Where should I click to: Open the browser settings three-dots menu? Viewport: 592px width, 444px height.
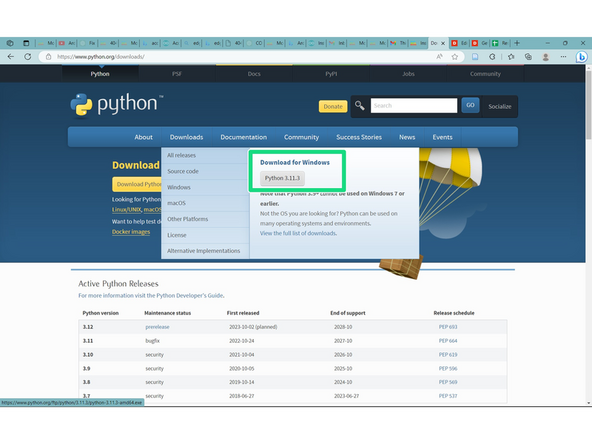pyautogui.click(x=563, y=57)
